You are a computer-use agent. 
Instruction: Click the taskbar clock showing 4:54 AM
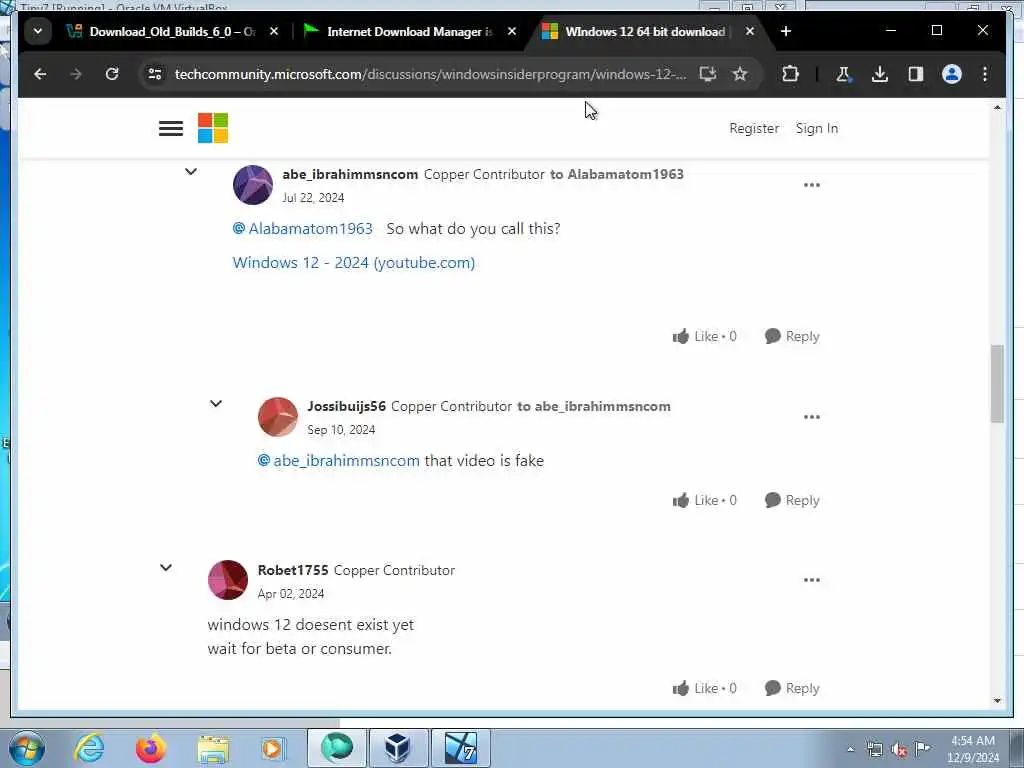coord(972,749)
